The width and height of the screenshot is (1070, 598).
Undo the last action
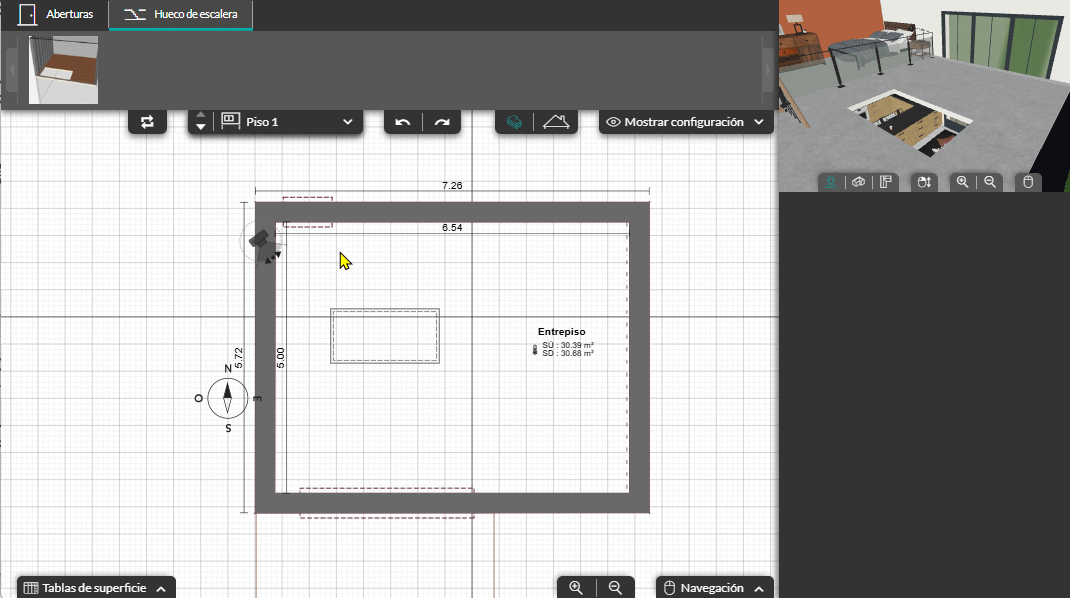pos(403,122)
